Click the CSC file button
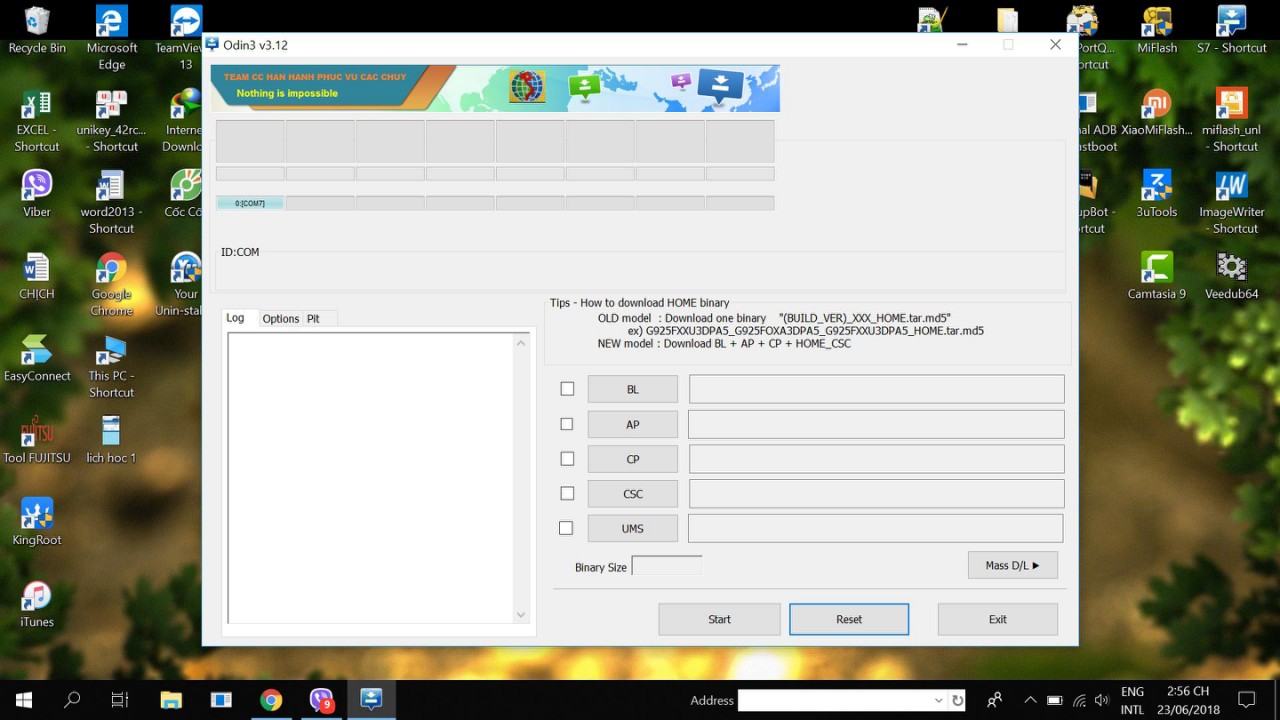The image size is (1280, 720). (632, 493)
